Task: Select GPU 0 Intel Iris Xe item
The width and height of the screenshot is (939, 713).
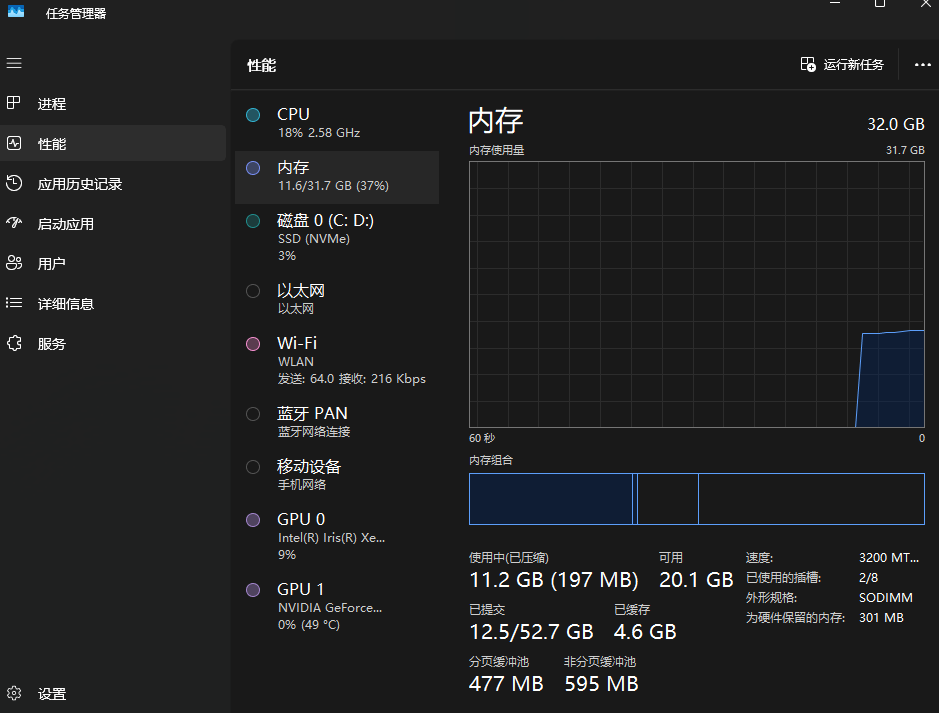Action: click(337, 536)
